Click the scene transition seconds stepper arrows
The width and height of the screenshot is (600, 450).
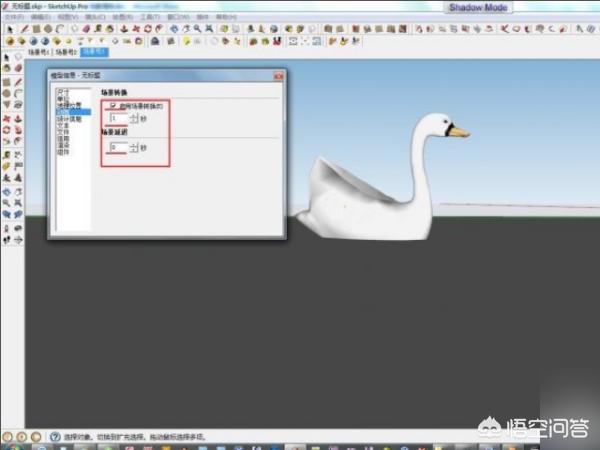(x=133, y=118)
